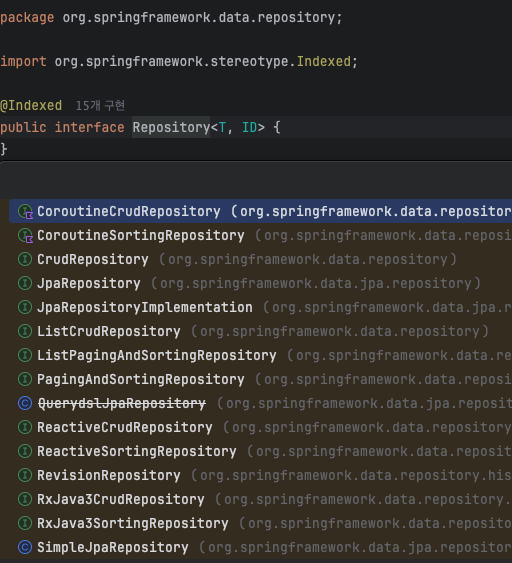Click the '15개 구현' implementations inlay hint

(100, 106)
